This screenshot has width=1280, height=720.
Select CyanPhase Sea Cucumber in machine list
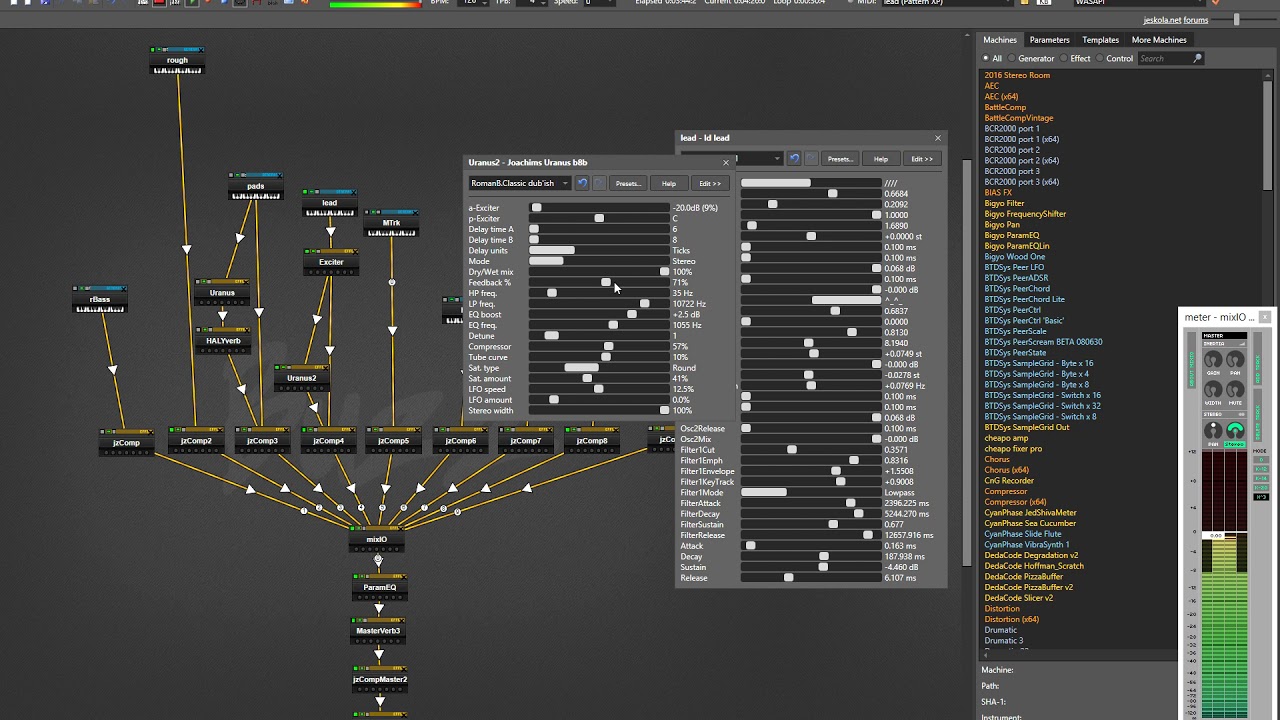(x=1030, y=523)
